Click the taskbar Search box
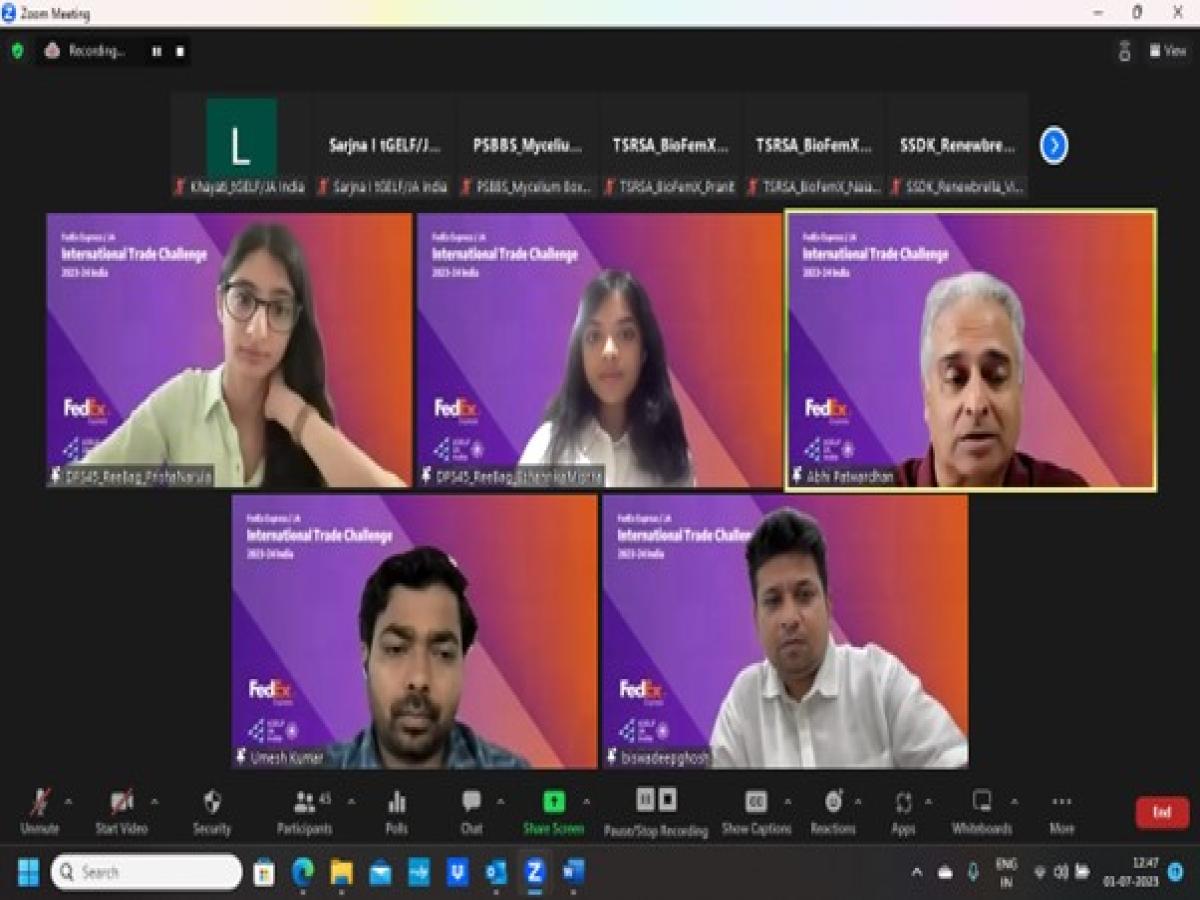The image size is (1200, 900). tap(146, 872)
